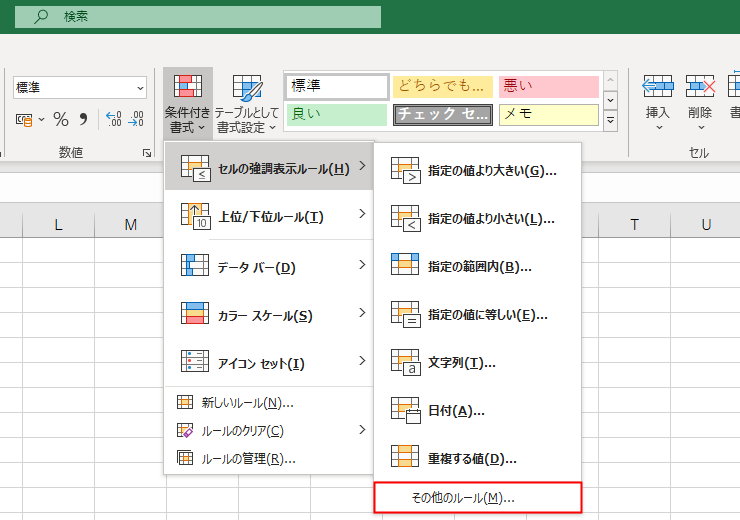Select column L header
Screen dimensions: 740x520
58,225
